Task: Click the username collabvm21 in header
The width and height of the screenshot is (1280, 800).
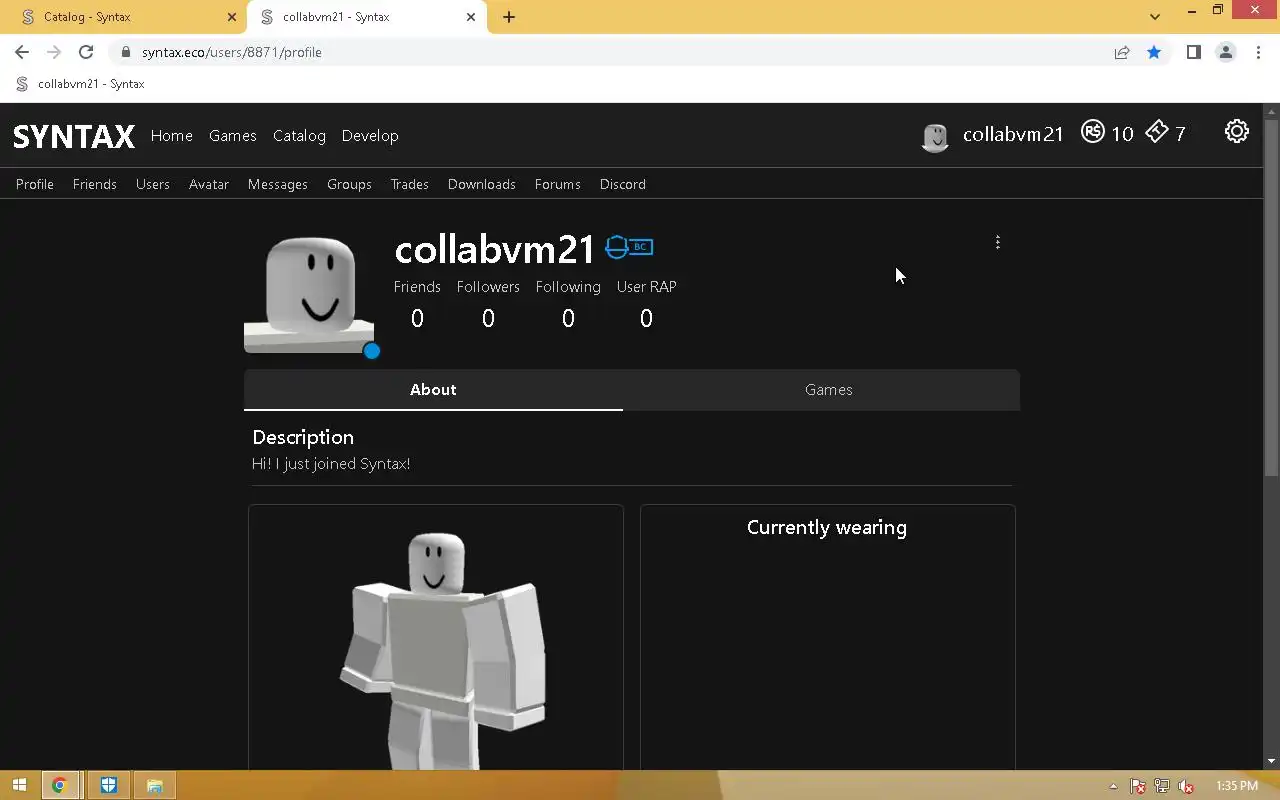Action: (x=1013, y=134)
